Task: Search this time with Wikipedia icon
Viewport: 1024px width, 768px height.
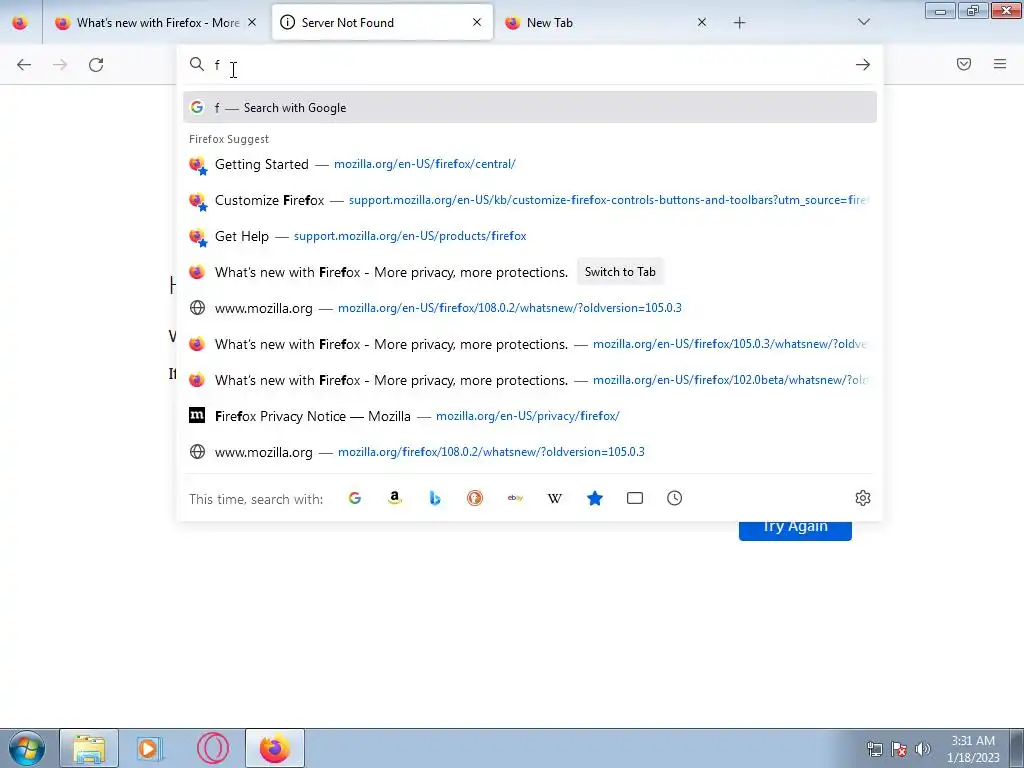Action: coord(554,498)
